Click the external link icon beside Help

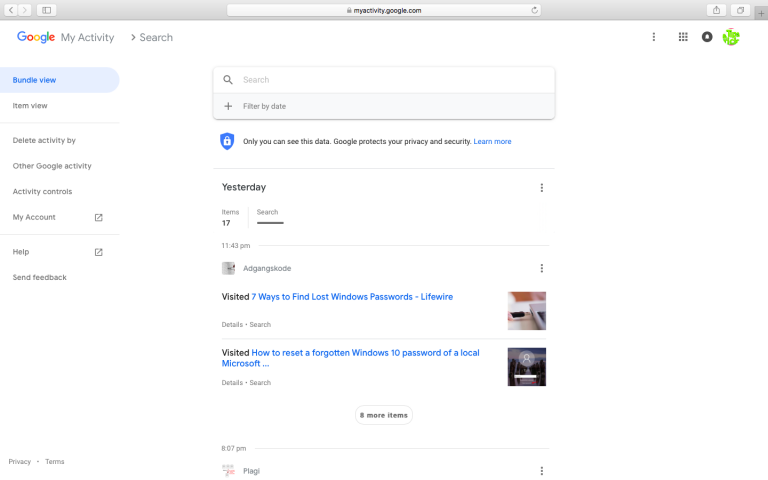(98, 252)
